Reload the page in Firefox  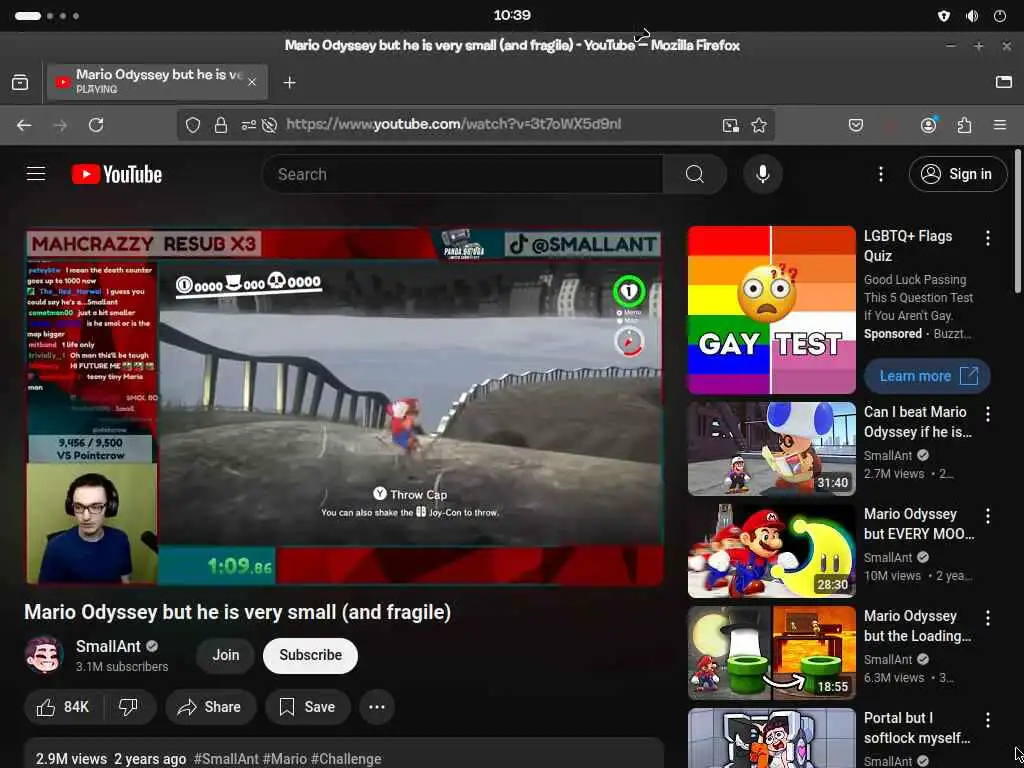point(96,125)
